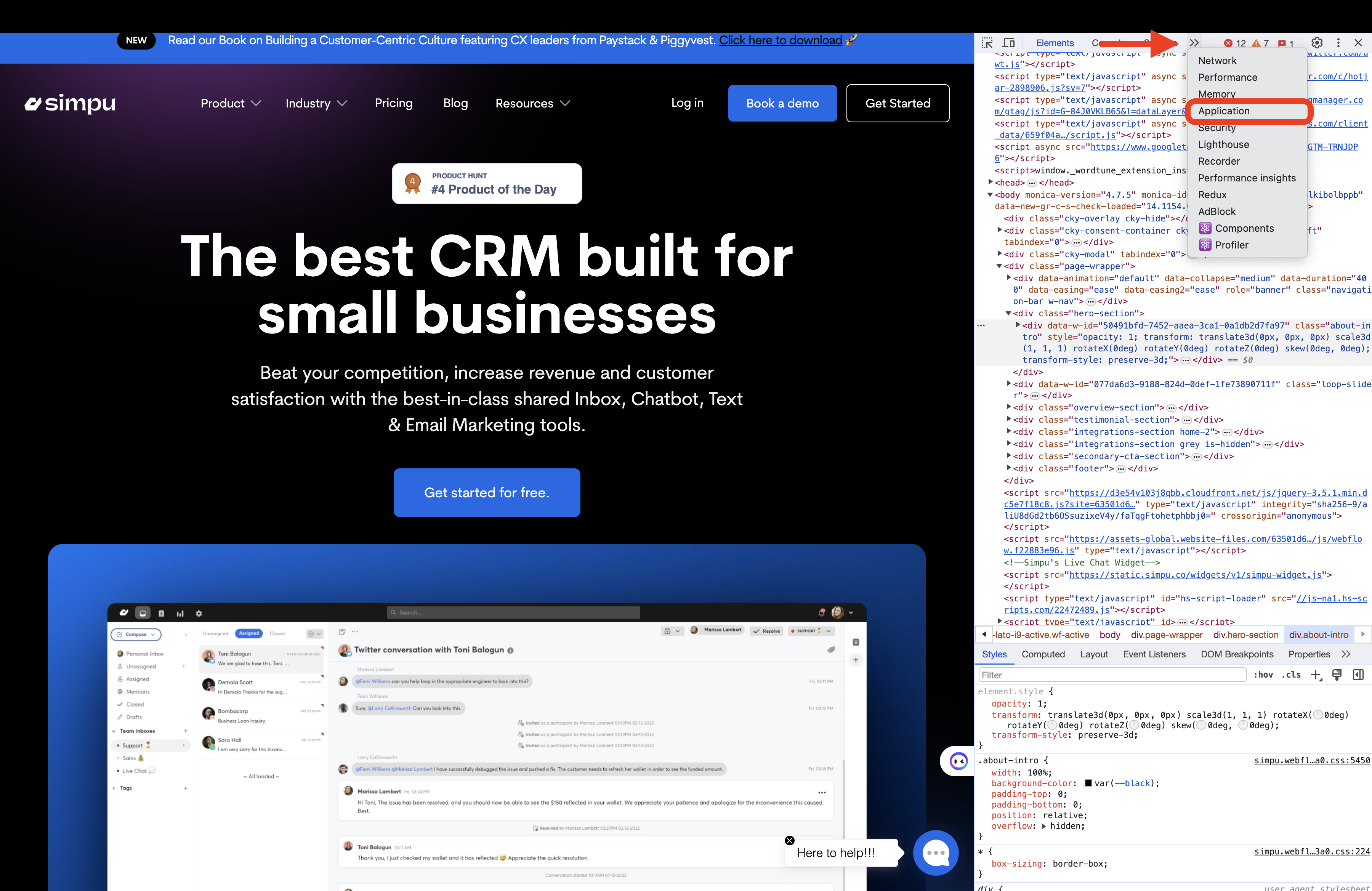1372x891 pixels.
Task: Click the Simpu logo
Action: (x=70, y=103)
